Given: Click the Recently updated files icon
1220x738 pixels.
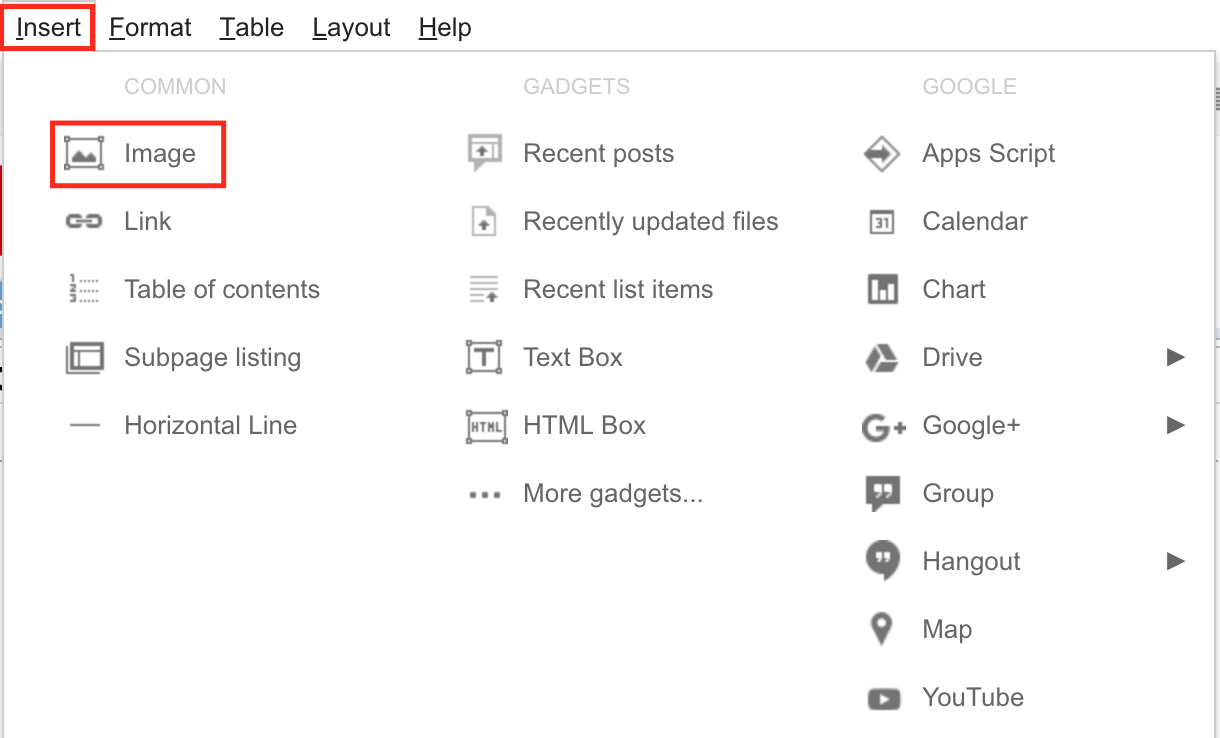Looking at the screenshot, I should (484, 221).
